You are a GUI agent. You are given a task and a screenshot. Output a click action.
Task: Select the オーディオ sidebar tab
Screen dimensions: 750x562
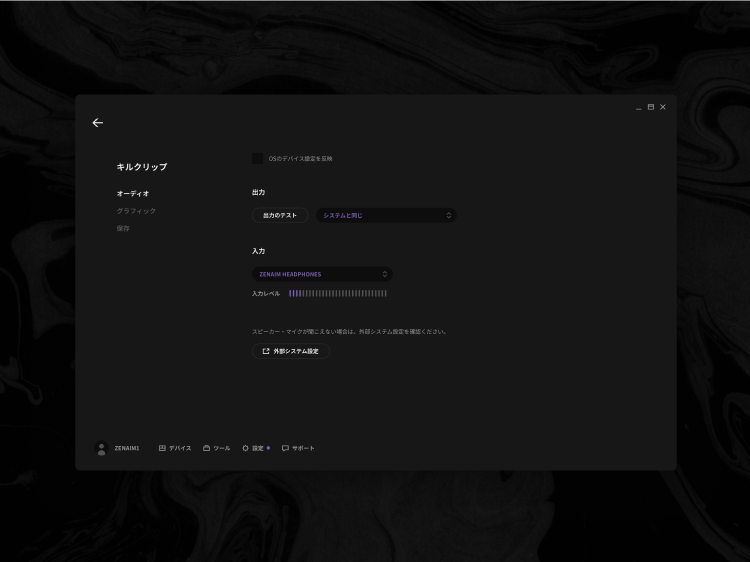(133, 193)
